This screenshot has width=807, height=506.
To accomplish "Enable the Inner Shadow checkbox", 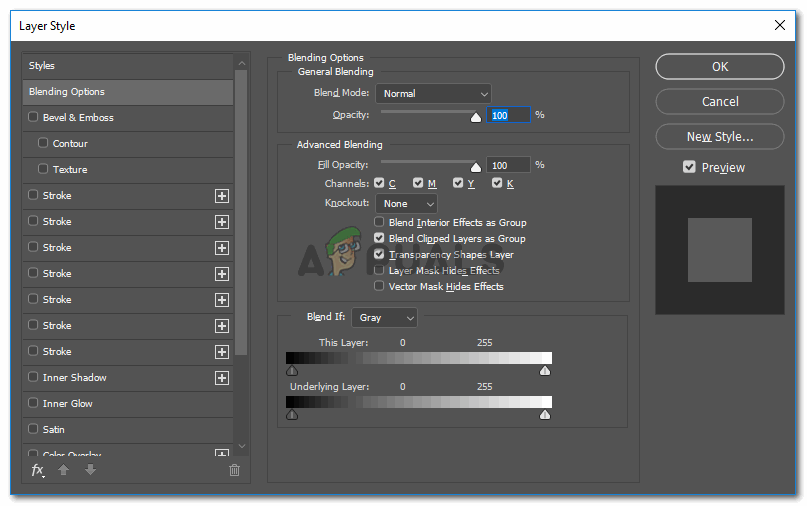I will coord(33,377).
